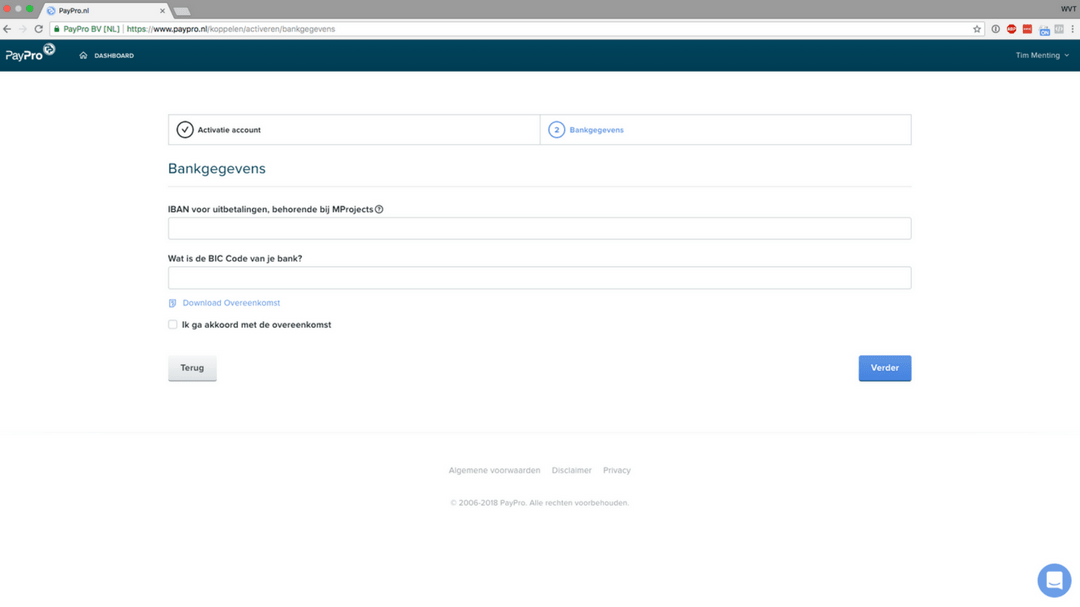This screenshot has height=607, width=1080.
Task: Click the browser address bar URL
Action: [x=231, y=29]
